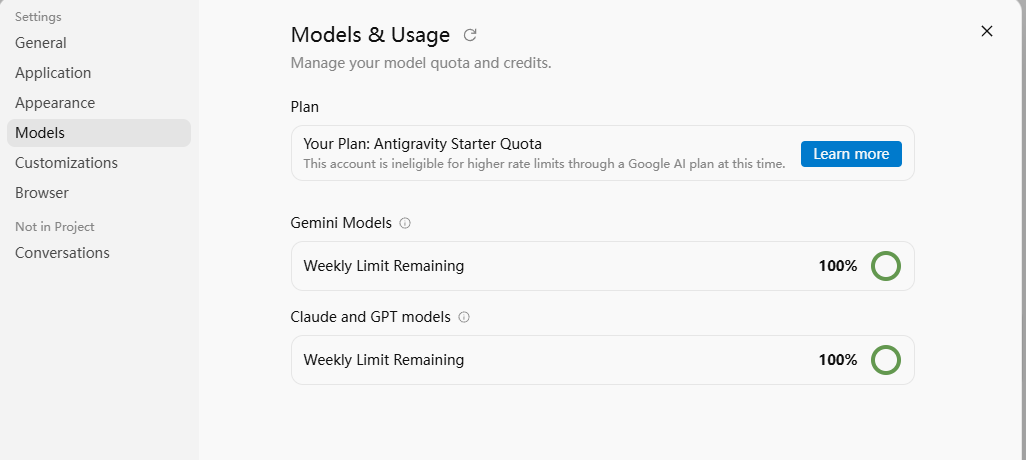Click the 100% value for Gemini Models

(838, 266)
